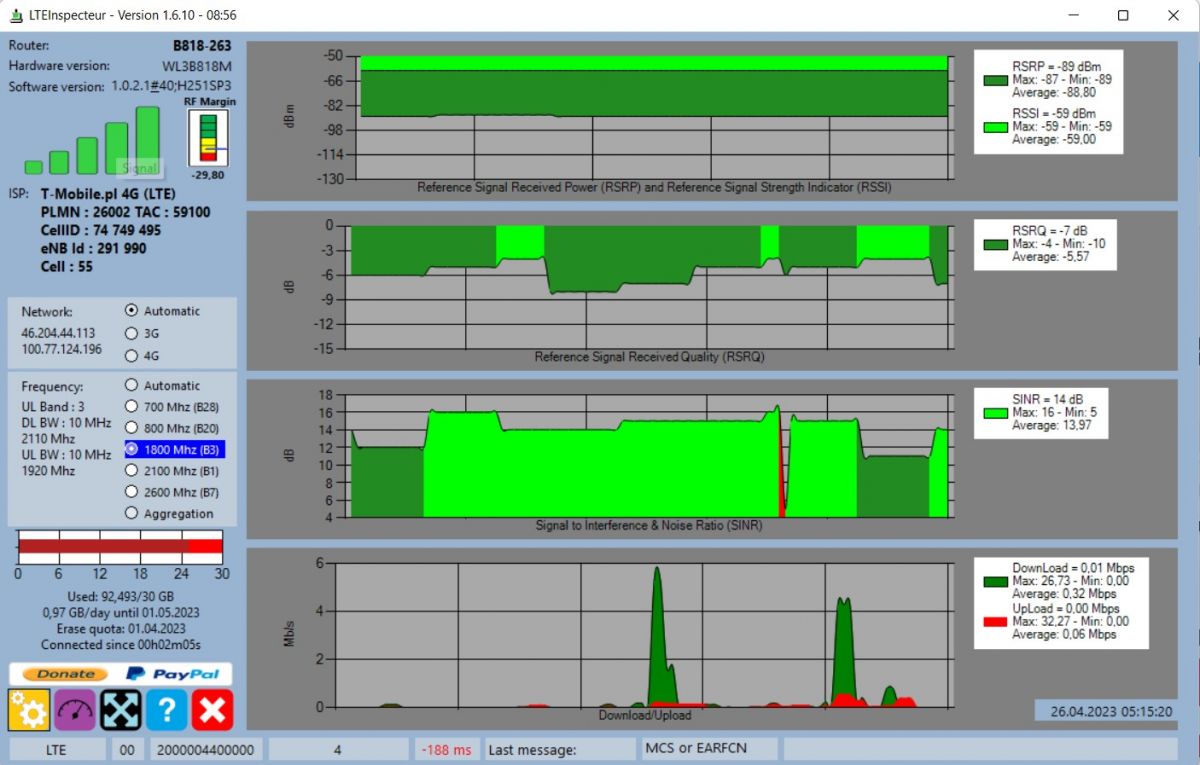Click the 00 status bar cell

coord(127,749)
